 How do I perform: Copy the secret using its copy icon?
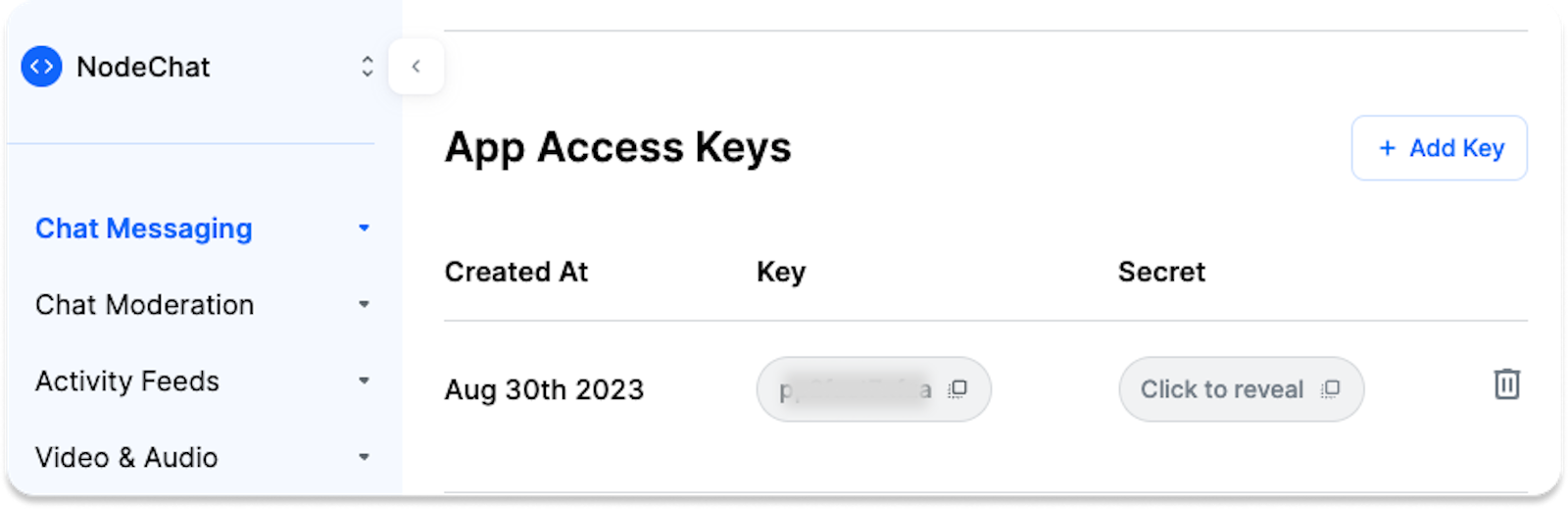1330,389
